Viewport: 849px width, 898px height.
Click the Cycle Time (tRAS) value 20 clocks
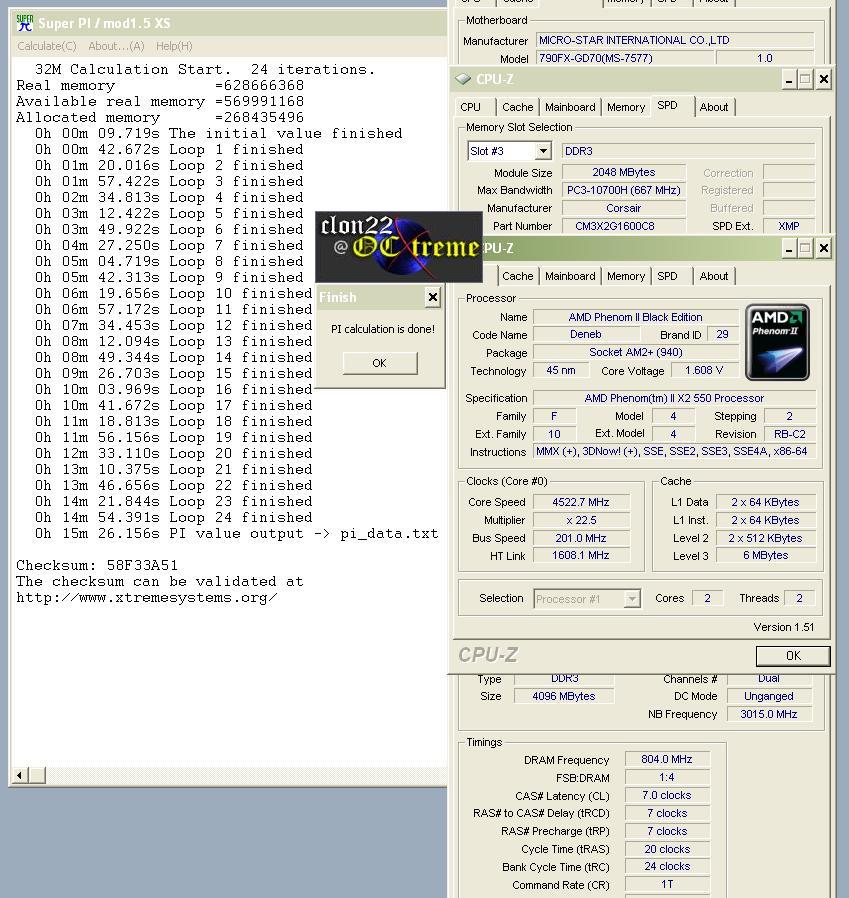[x=667, y=849]
